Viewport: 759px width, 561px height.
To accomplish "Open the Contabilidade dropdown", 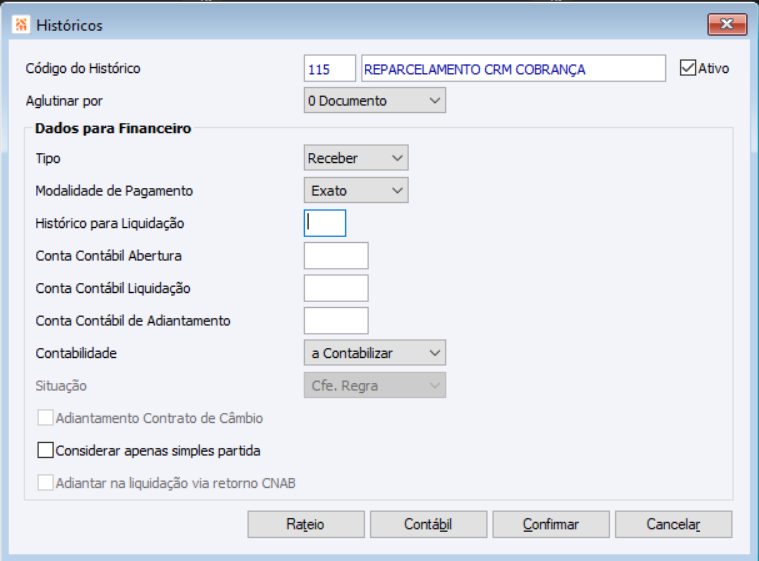I will coord(375,353).
